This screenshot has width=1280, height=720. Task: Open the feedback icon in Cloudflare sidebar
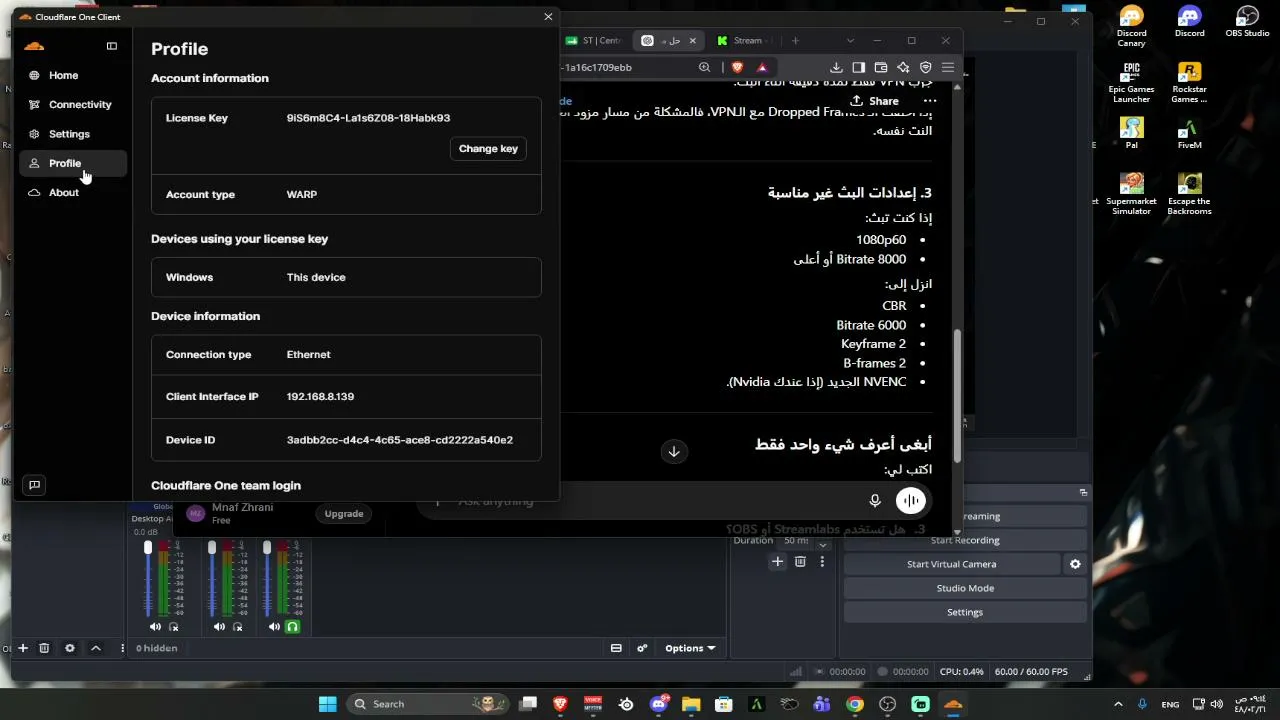[34, 485]
